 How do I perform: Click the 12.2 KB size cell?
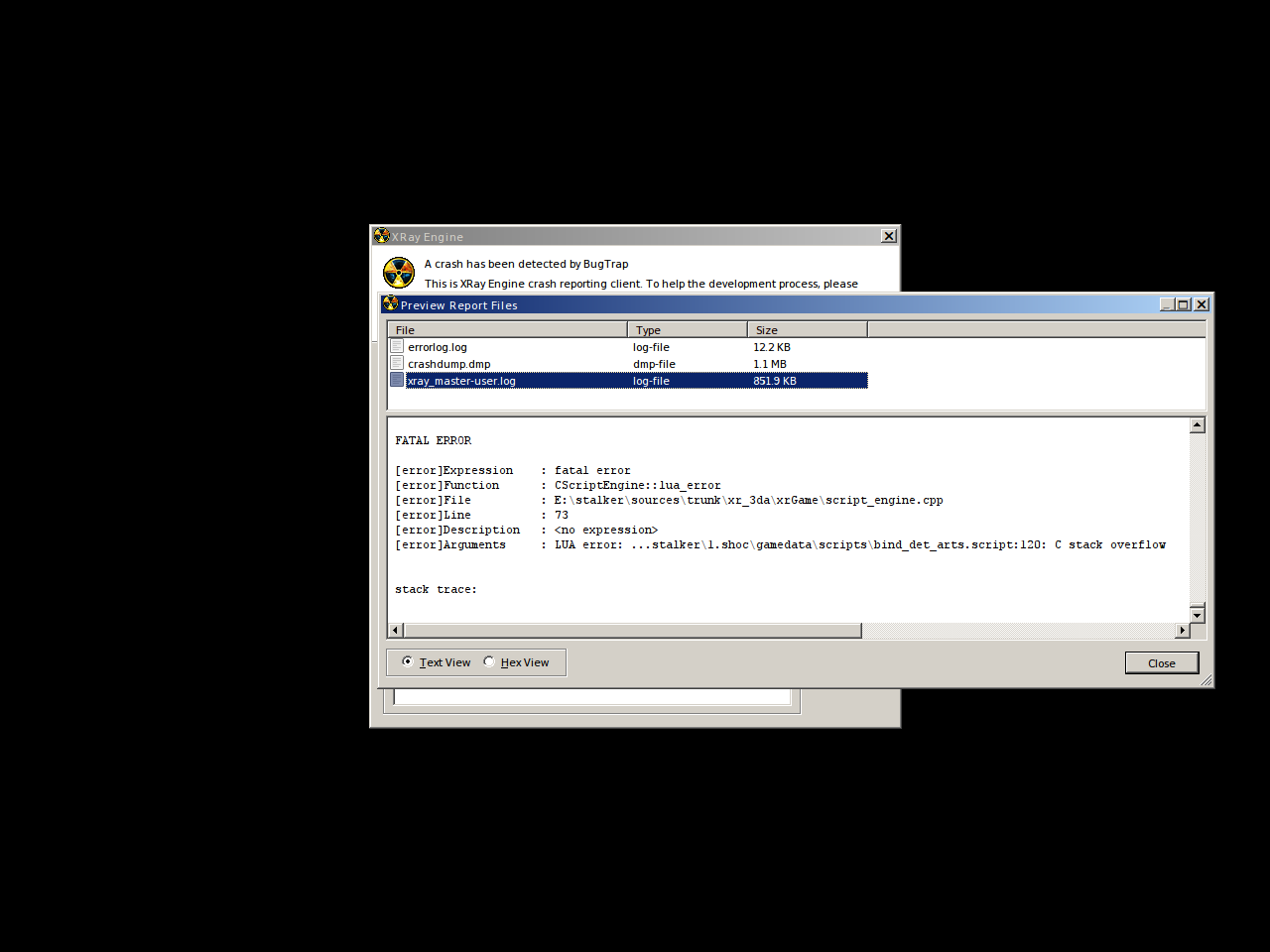[x=772, y=347]
